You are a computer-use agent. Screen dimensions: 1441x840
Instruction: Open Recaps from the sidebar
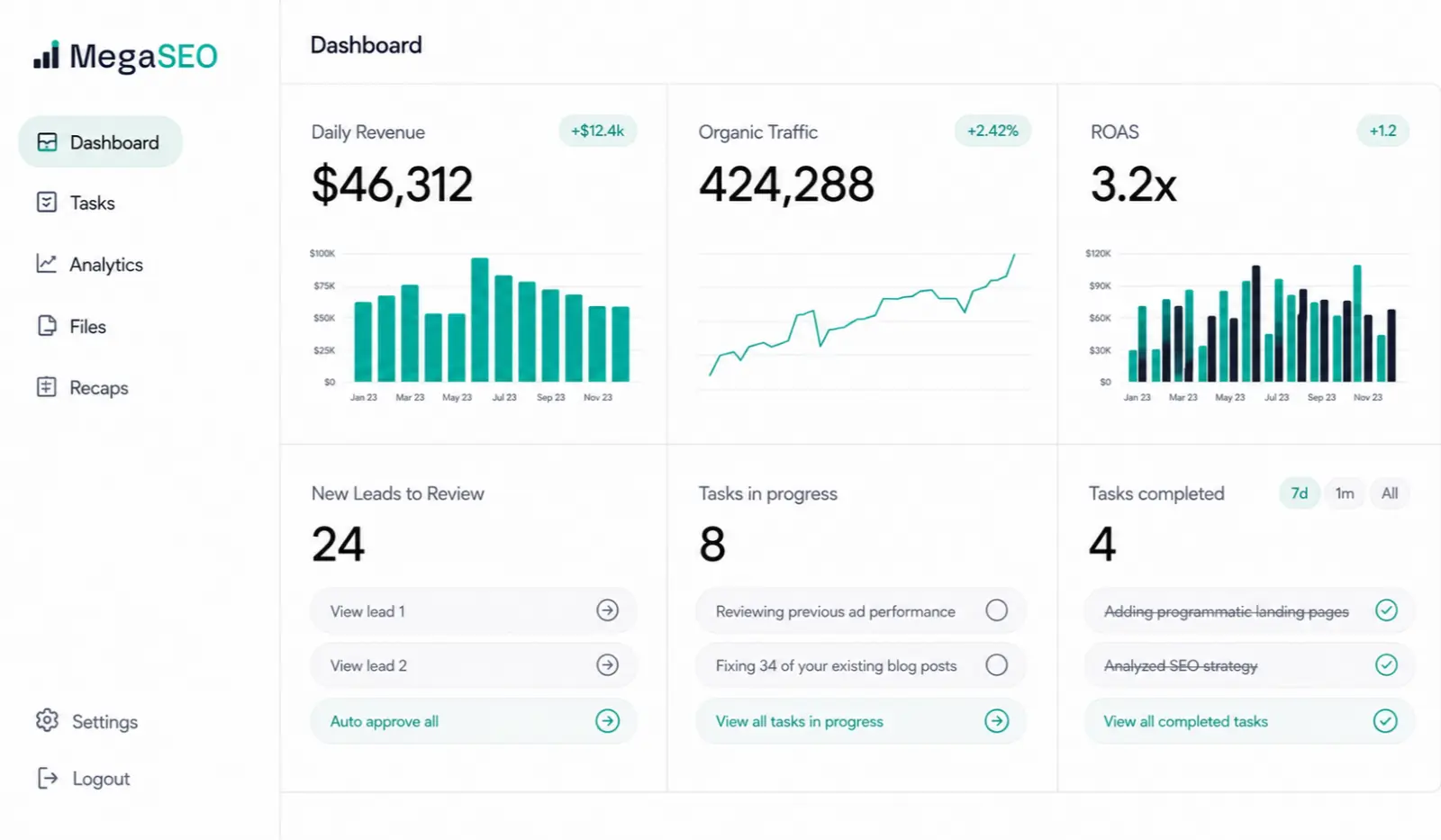point(83,387)
